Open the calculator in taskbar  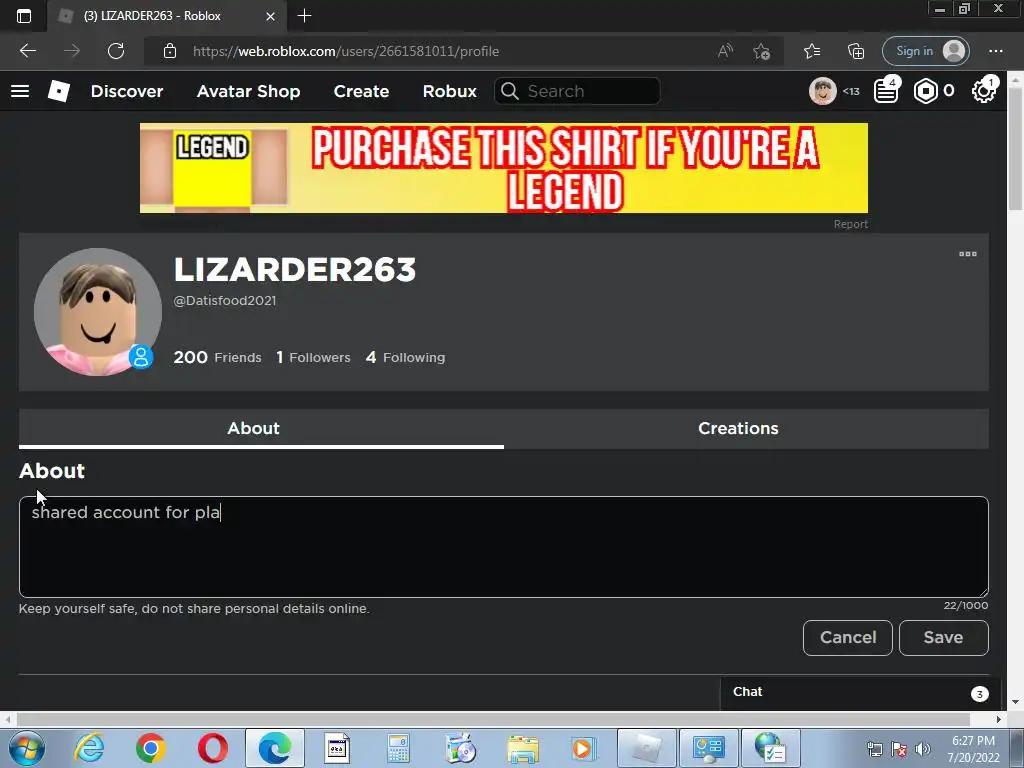[x=398, y=748]
